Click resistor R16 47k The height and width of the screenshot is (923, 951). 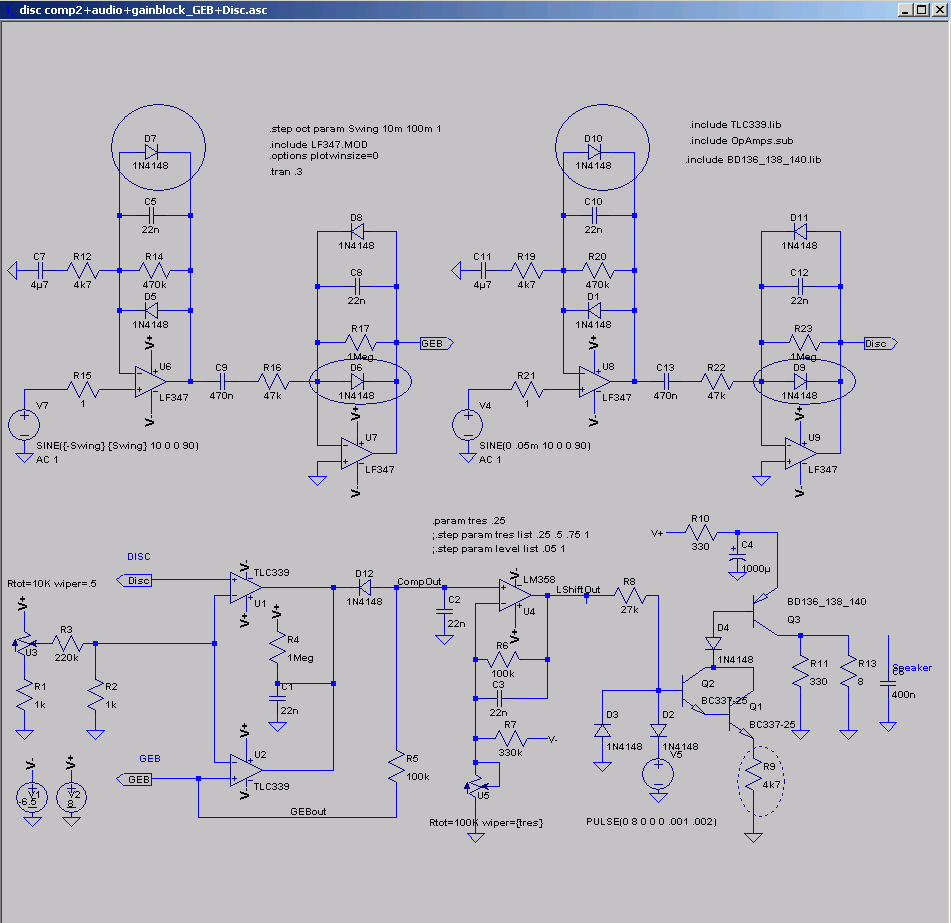pyautogui.click(x=273, y=381)
